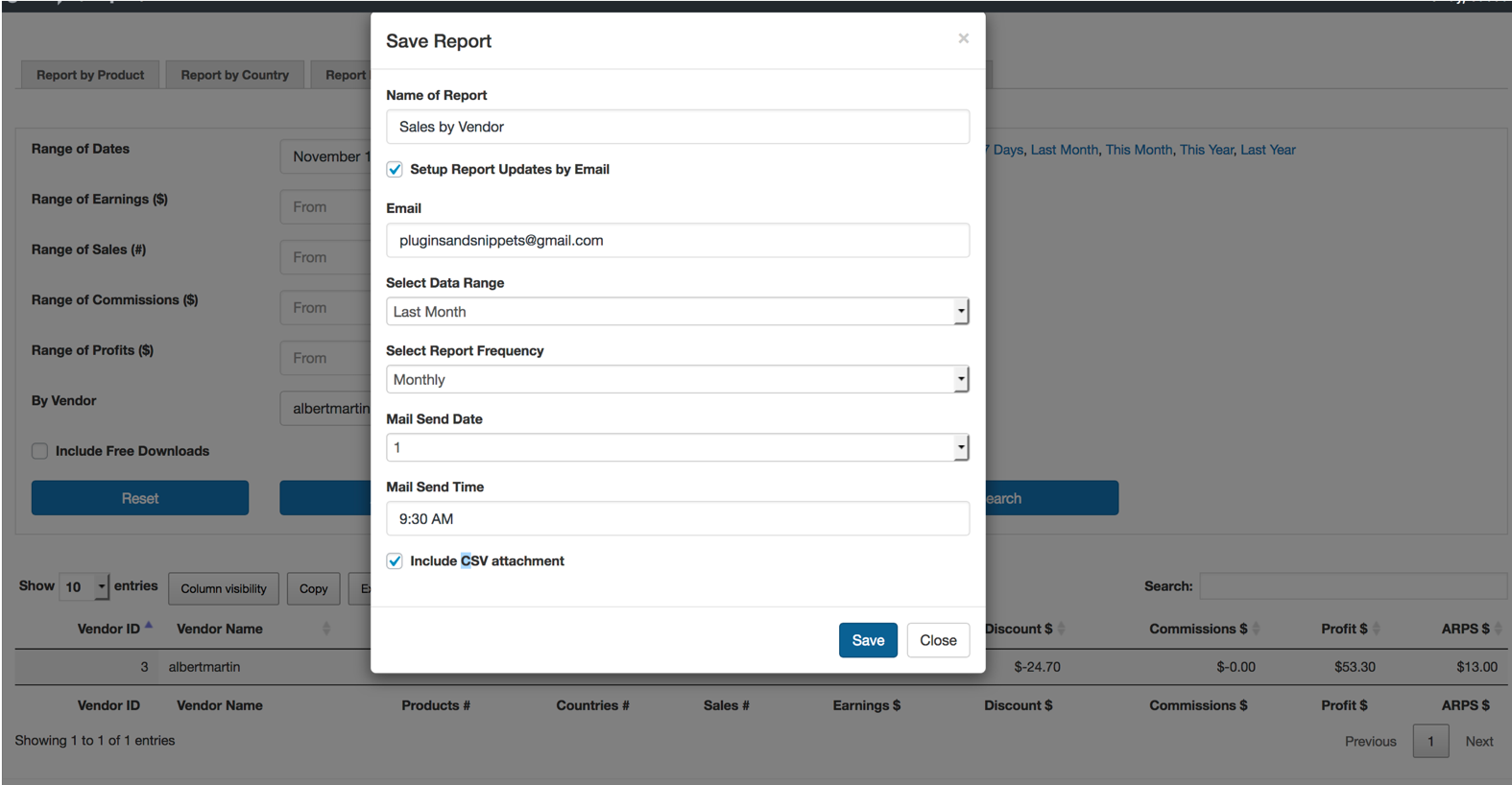Click the $-0.00 commissions cell

1236,667
